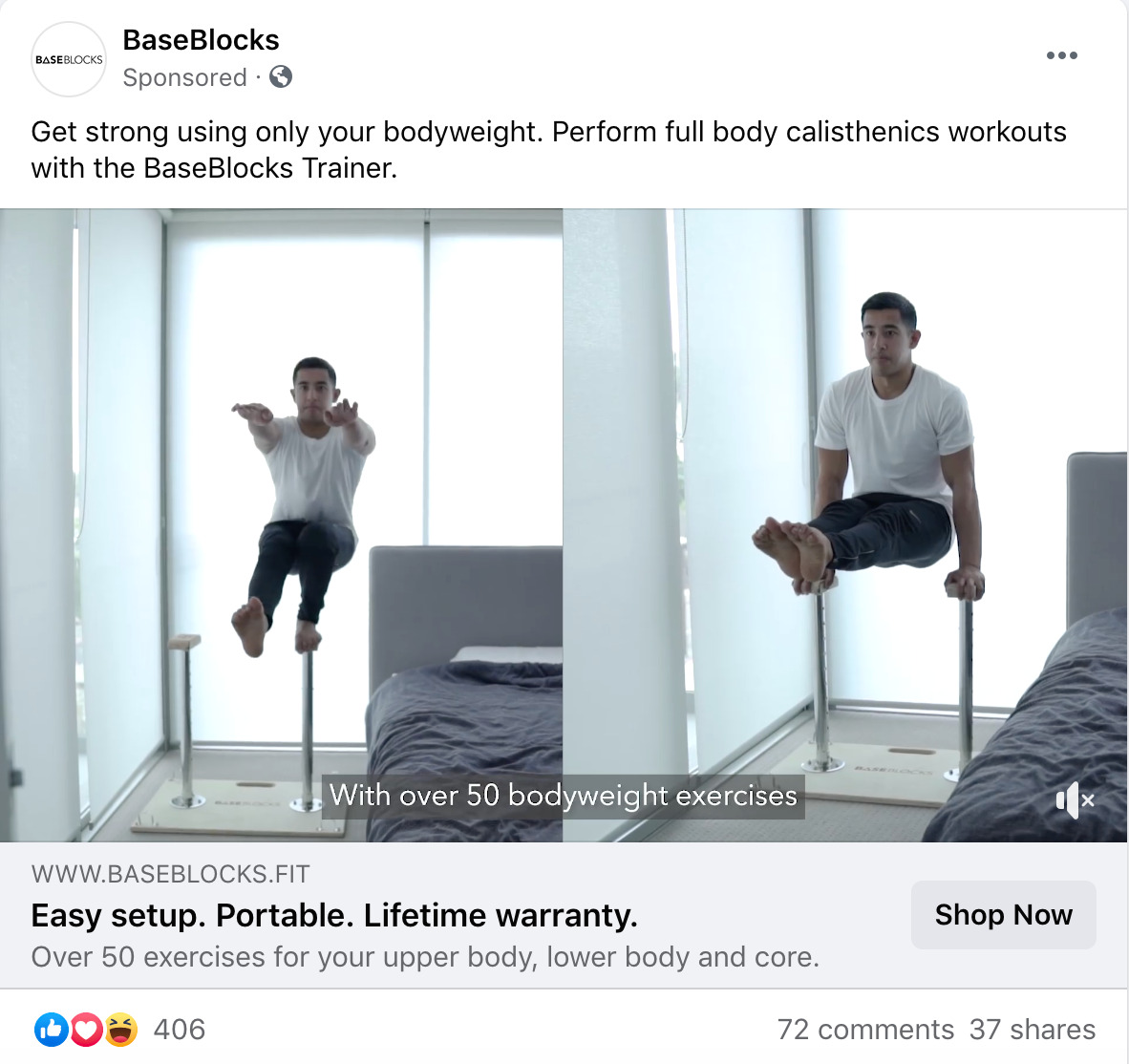Click the Shop Now call-to-action button
This screenshot has width=1129, height=1064.
pos(1003,914)
